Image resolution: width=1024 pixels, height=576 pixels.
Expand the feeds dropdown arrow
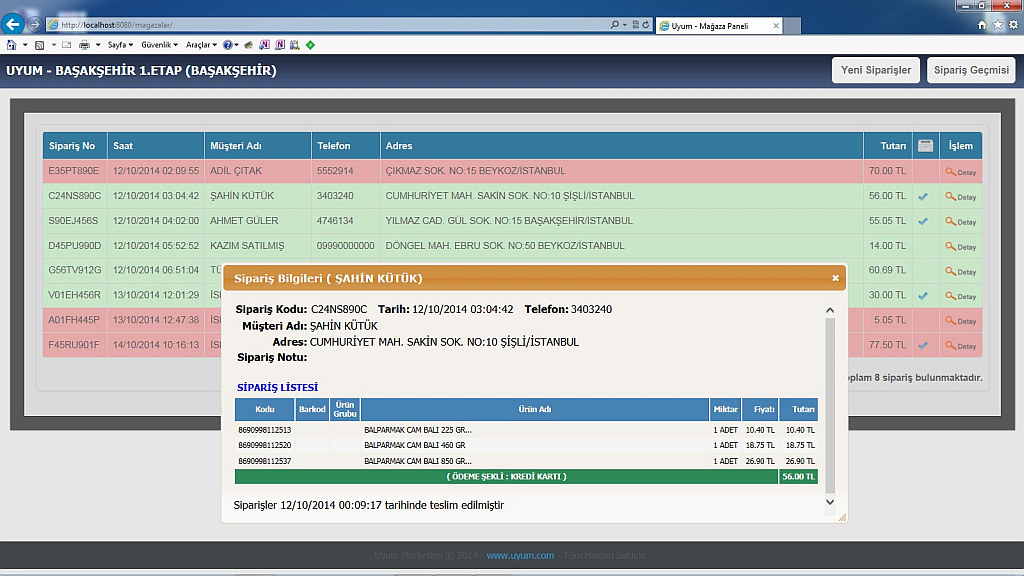(x=54, y=45)
